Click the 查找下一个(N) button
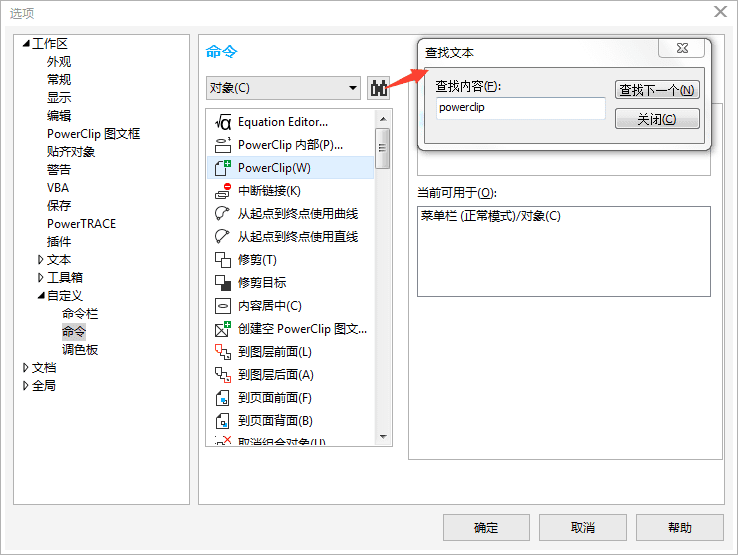The height and width of the screenshot is (555, 738). point(657,90)
